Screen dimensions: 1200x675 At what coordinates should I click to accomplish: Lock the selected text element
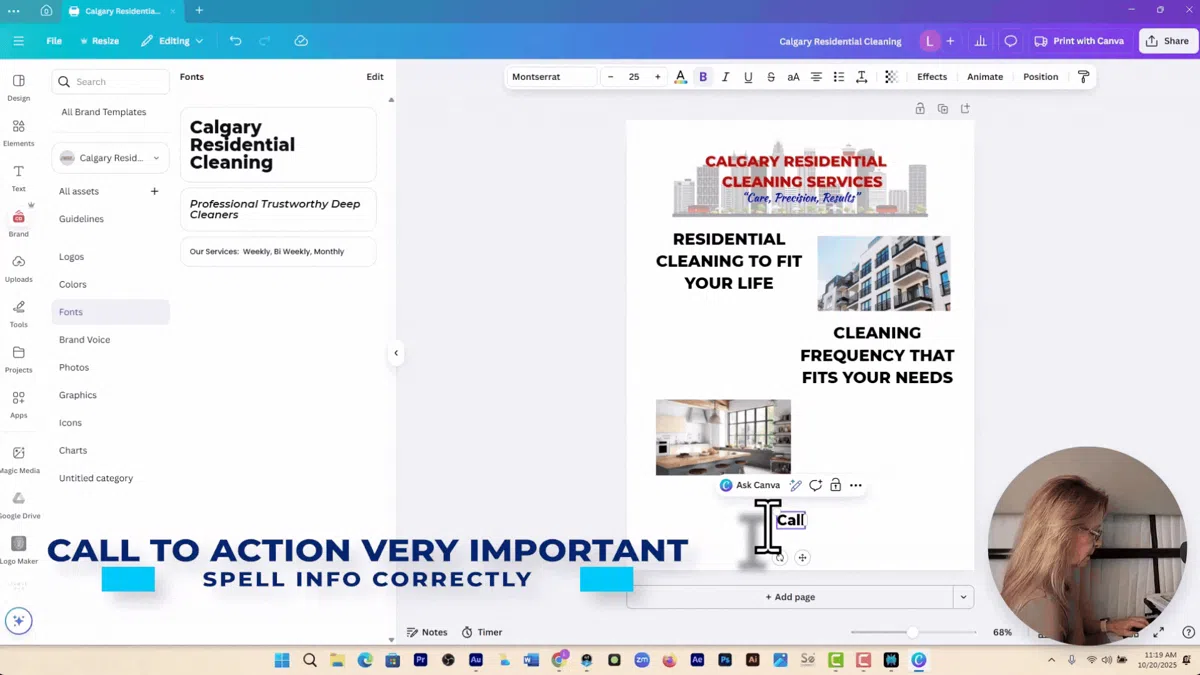[836, 485]
